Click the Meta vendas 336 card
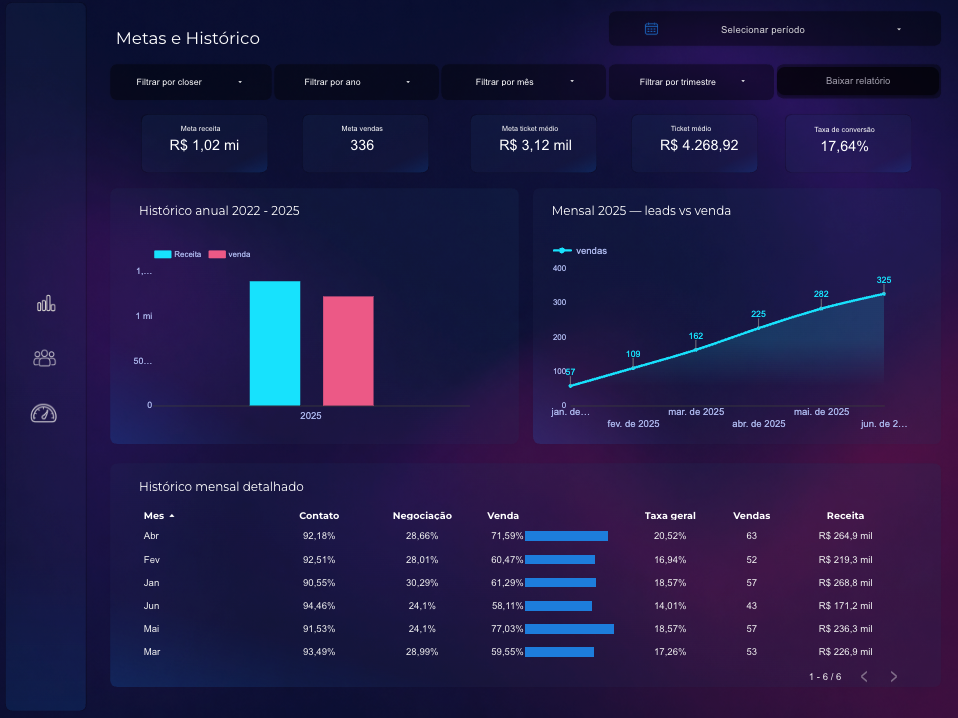958x718 pixels. pyautogui.click(x=365, y=143)
